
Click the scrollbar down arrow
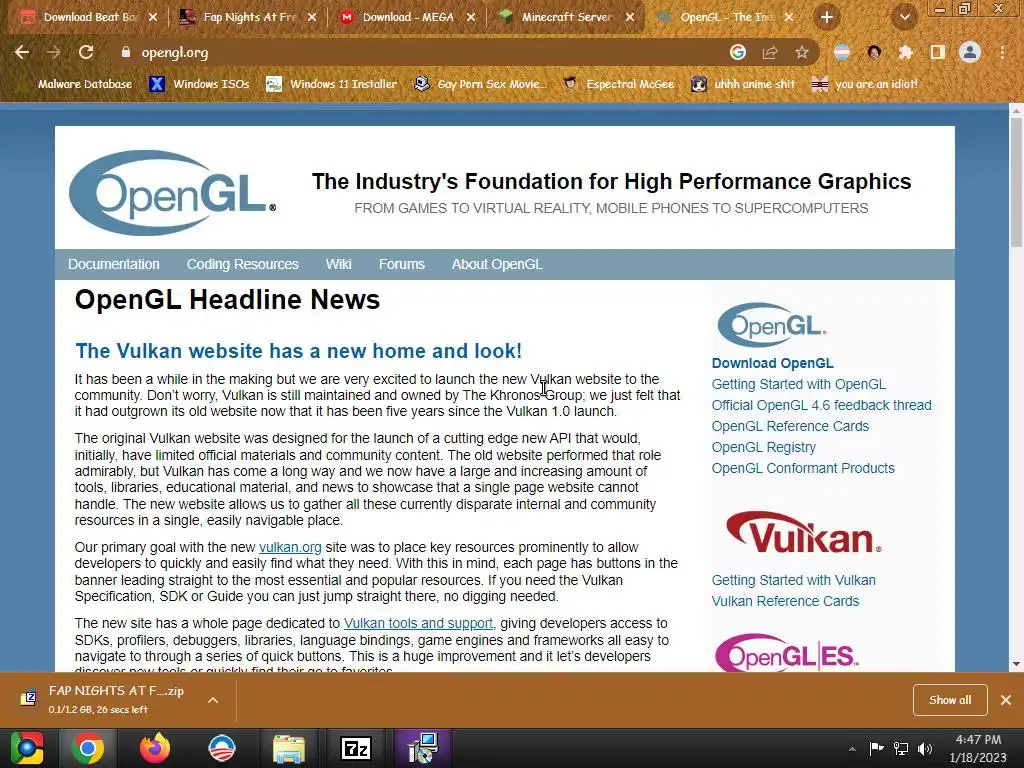tap(1016, 664)
